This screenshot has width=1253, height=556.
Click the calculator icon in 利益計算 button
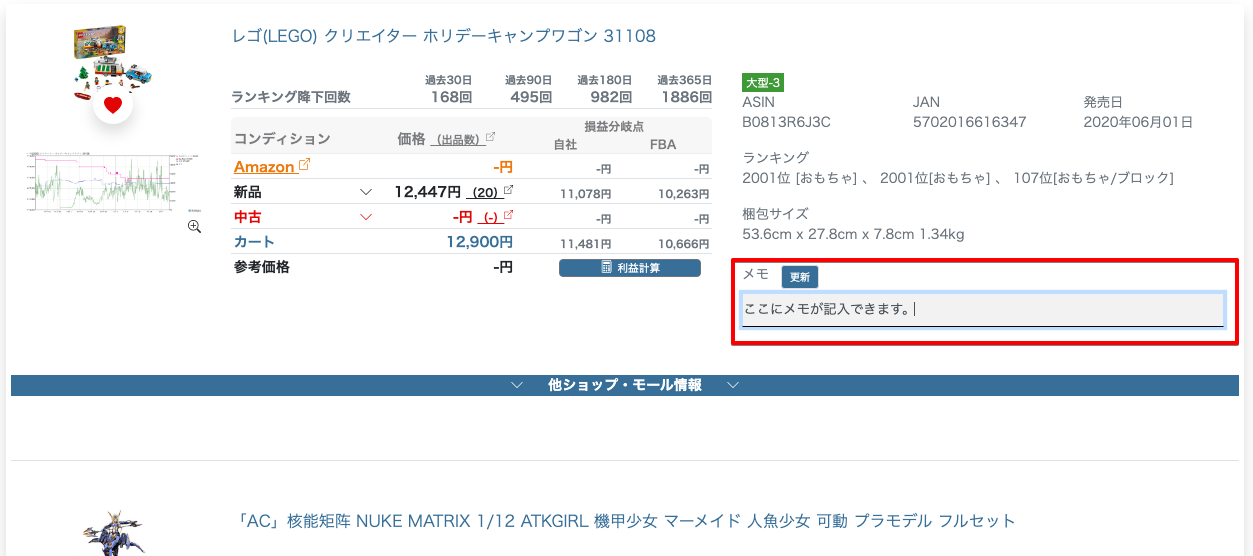(x=606, y=267)
